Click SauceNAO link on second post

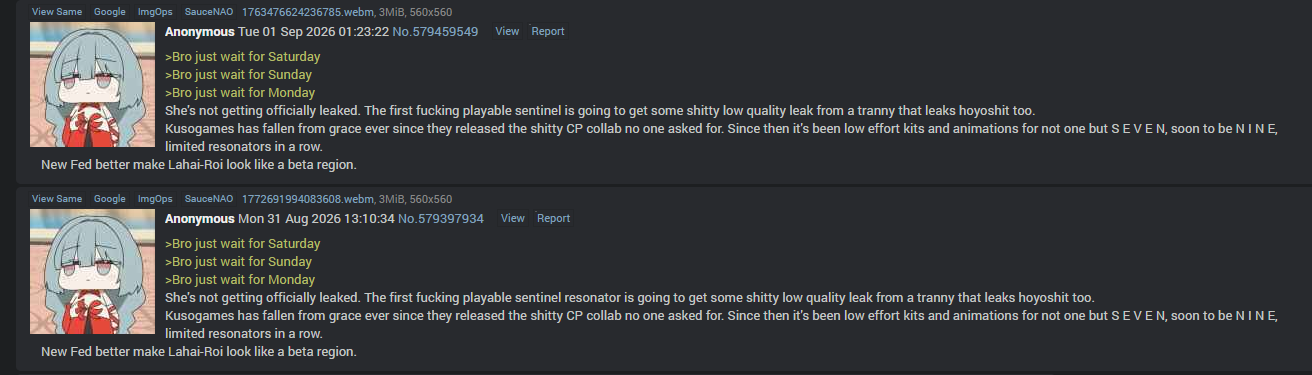[x=209, y=199]
